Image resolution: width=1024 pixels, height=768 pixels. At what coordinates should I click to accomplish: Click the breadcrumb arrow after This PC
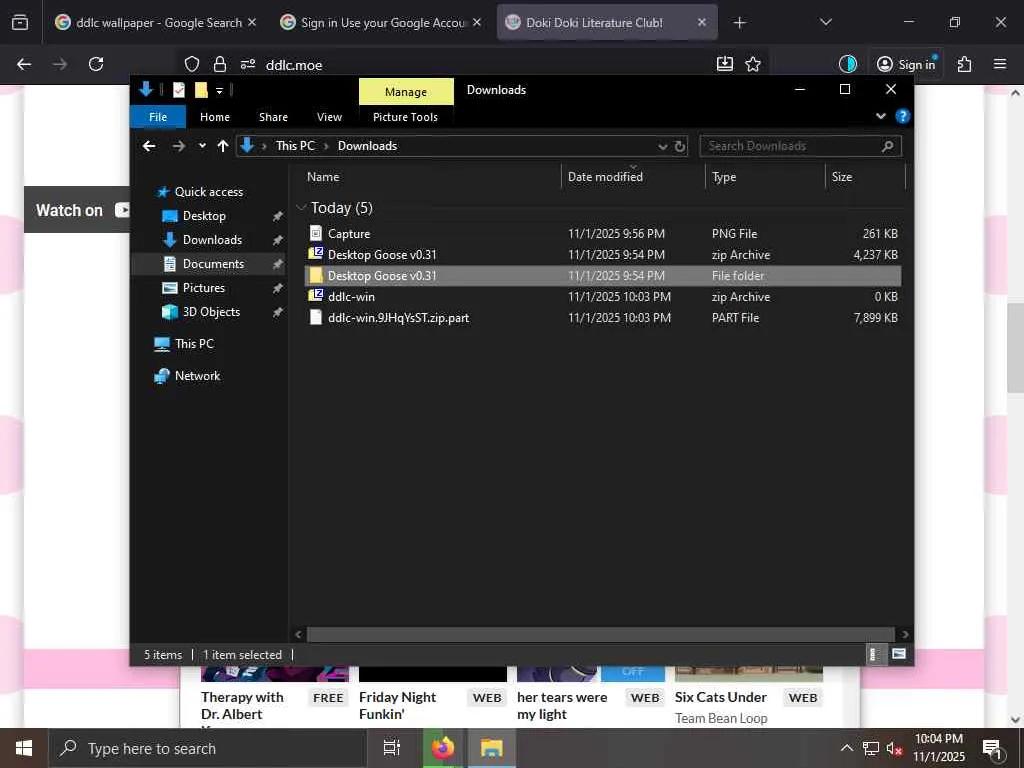tap(327, 146)
